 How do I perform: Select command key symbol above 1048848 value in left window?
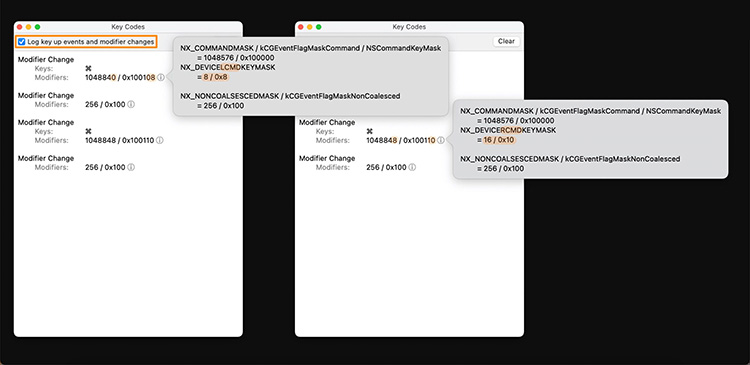click(x=88, y=132)
